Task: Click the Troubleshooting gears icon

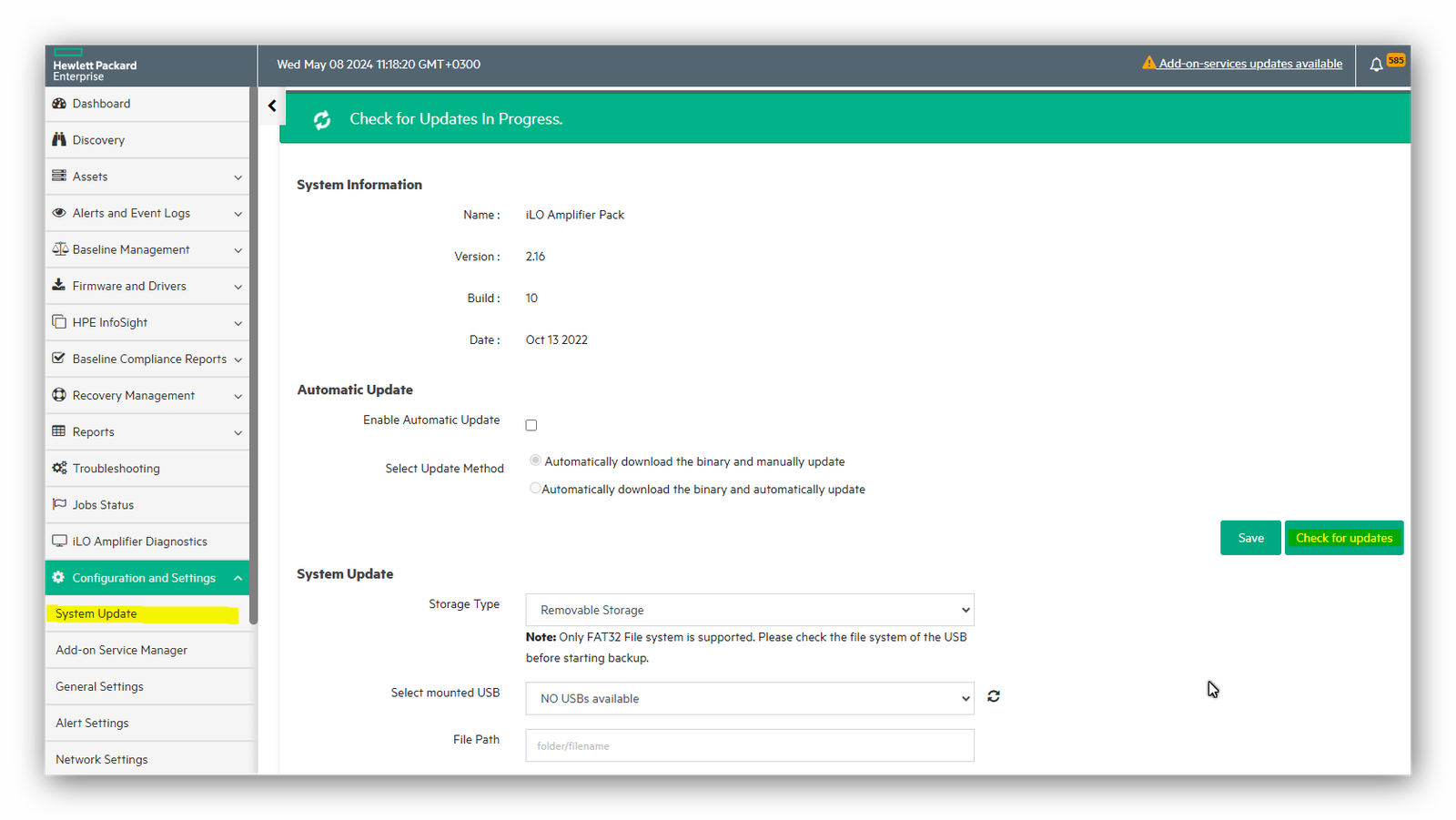Action: pos(60,468)
